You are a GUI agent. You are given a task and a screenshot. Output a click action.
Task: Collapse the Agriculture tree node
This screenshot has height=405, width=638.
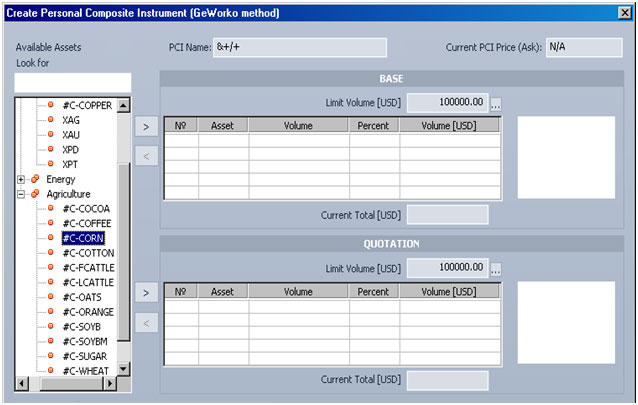click(x=21, y=194)
